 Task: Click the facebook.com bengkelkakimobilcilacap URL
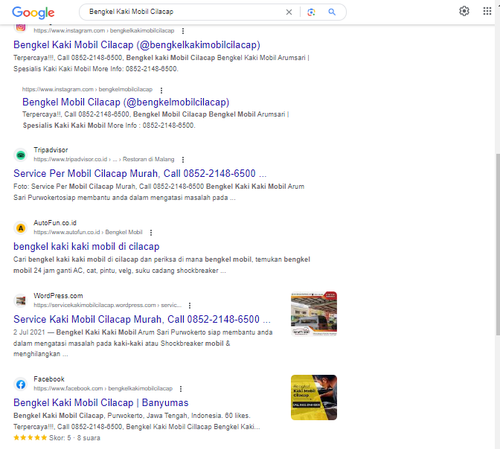coord(103,388)
